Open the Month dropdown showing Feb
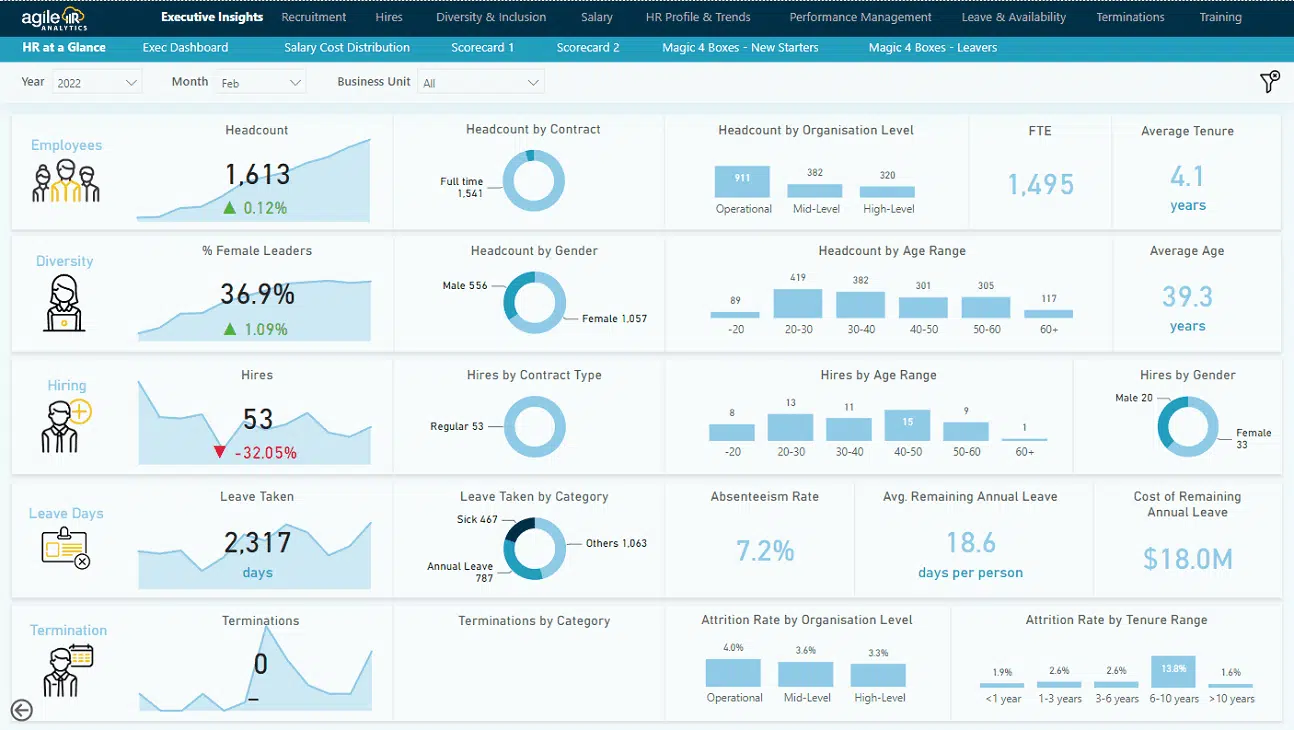 click(x=262, y=82)
